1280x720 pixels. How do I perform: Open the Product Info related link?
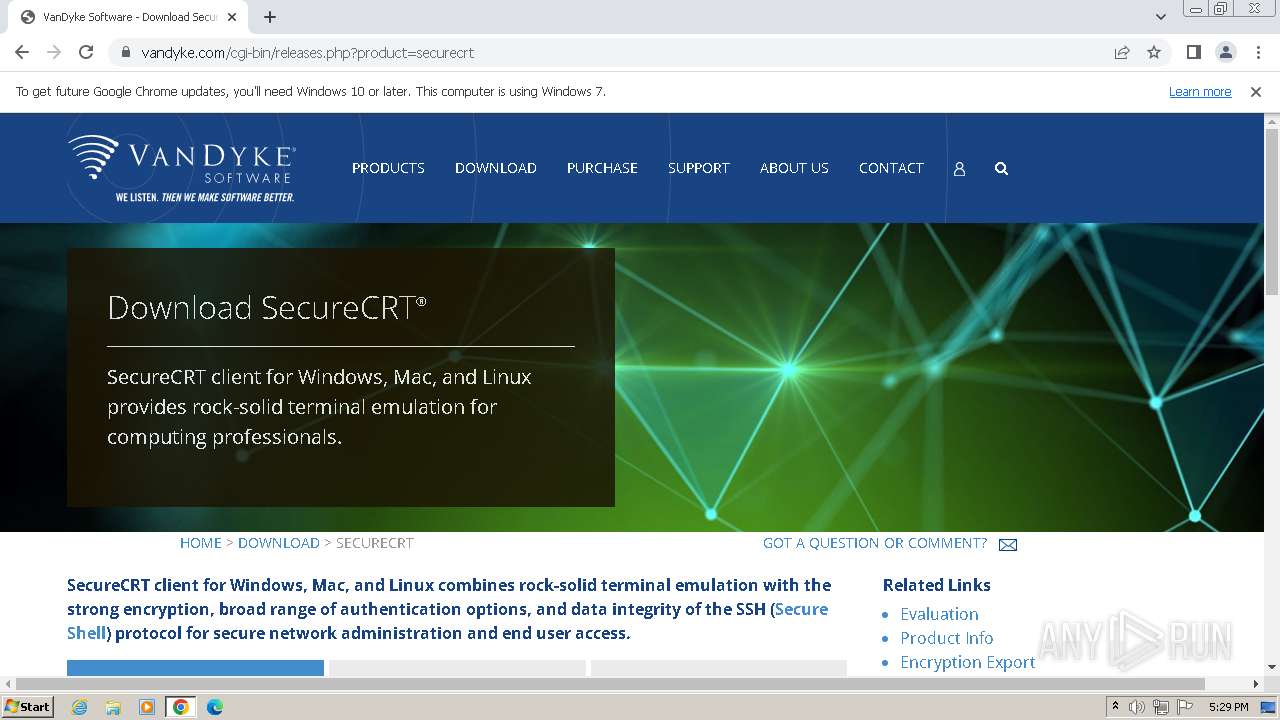tap(946, 638)
